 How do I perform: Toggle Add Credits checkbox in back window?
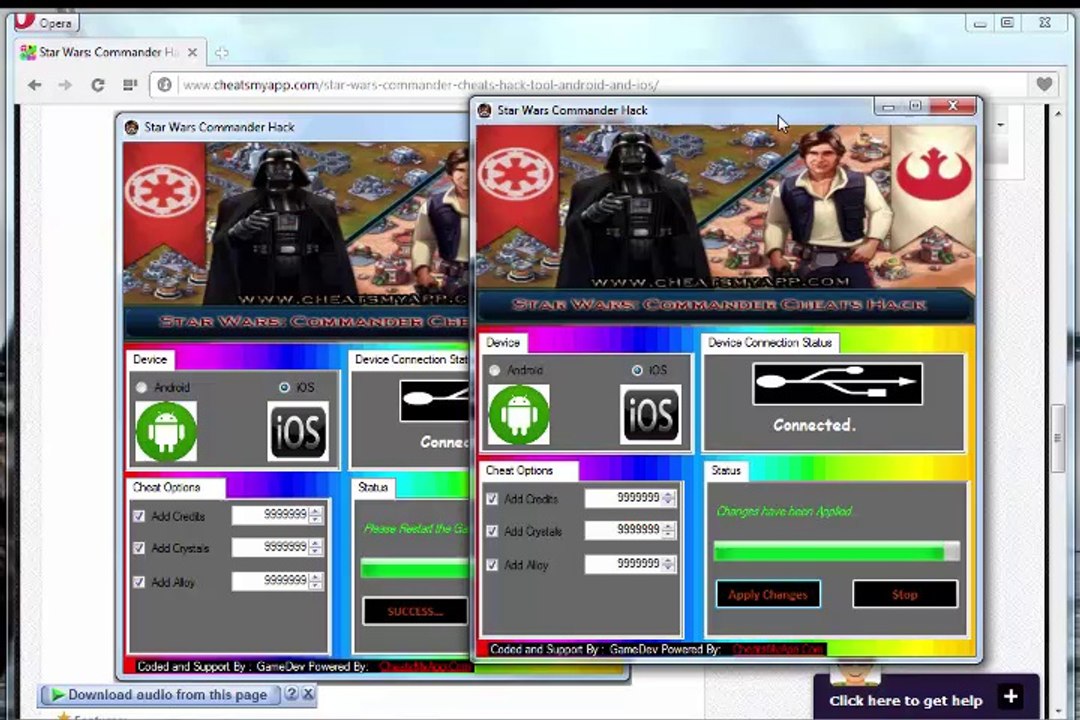138,516
